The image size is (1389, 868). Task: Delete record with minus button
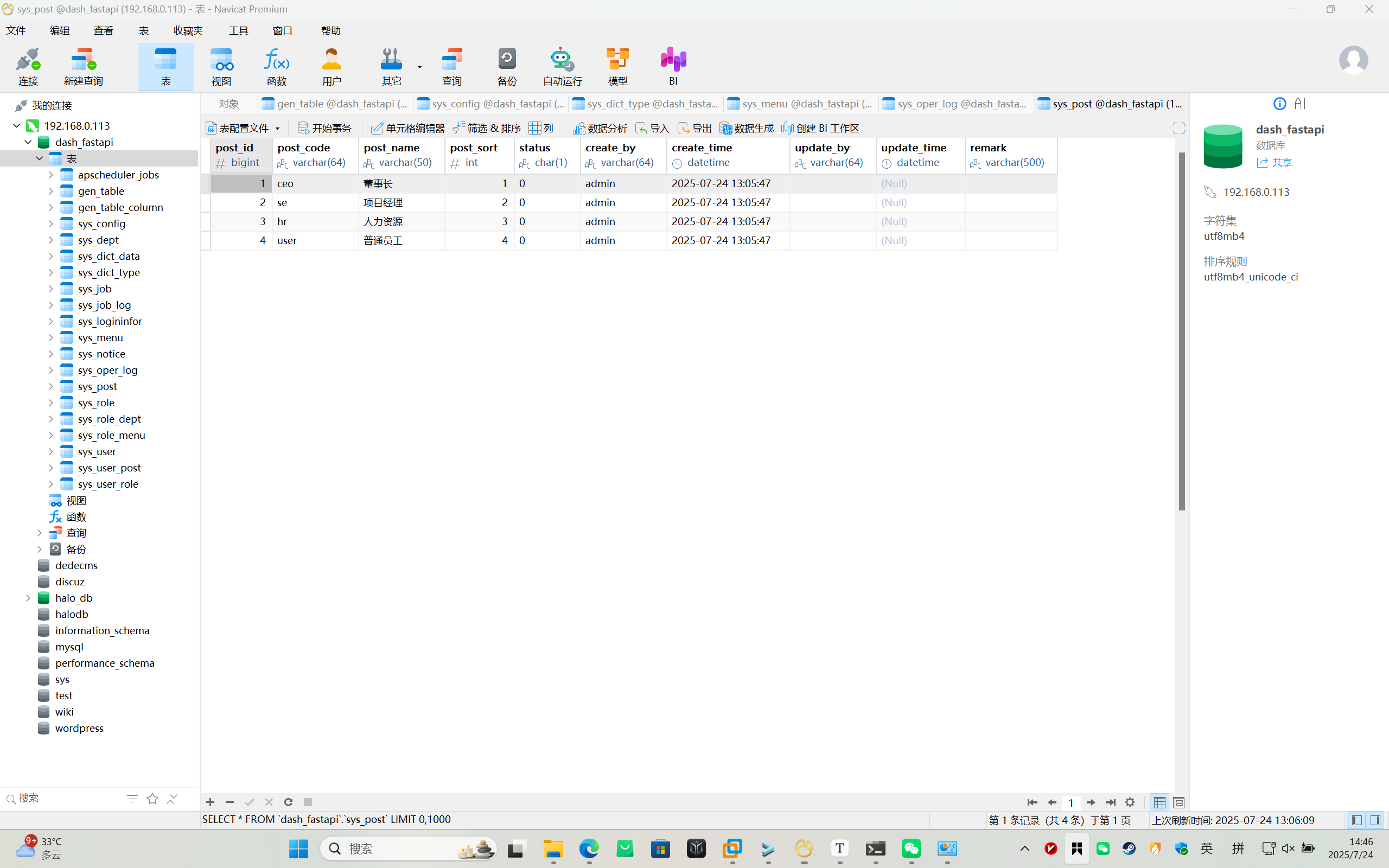[x=230, y=802]
